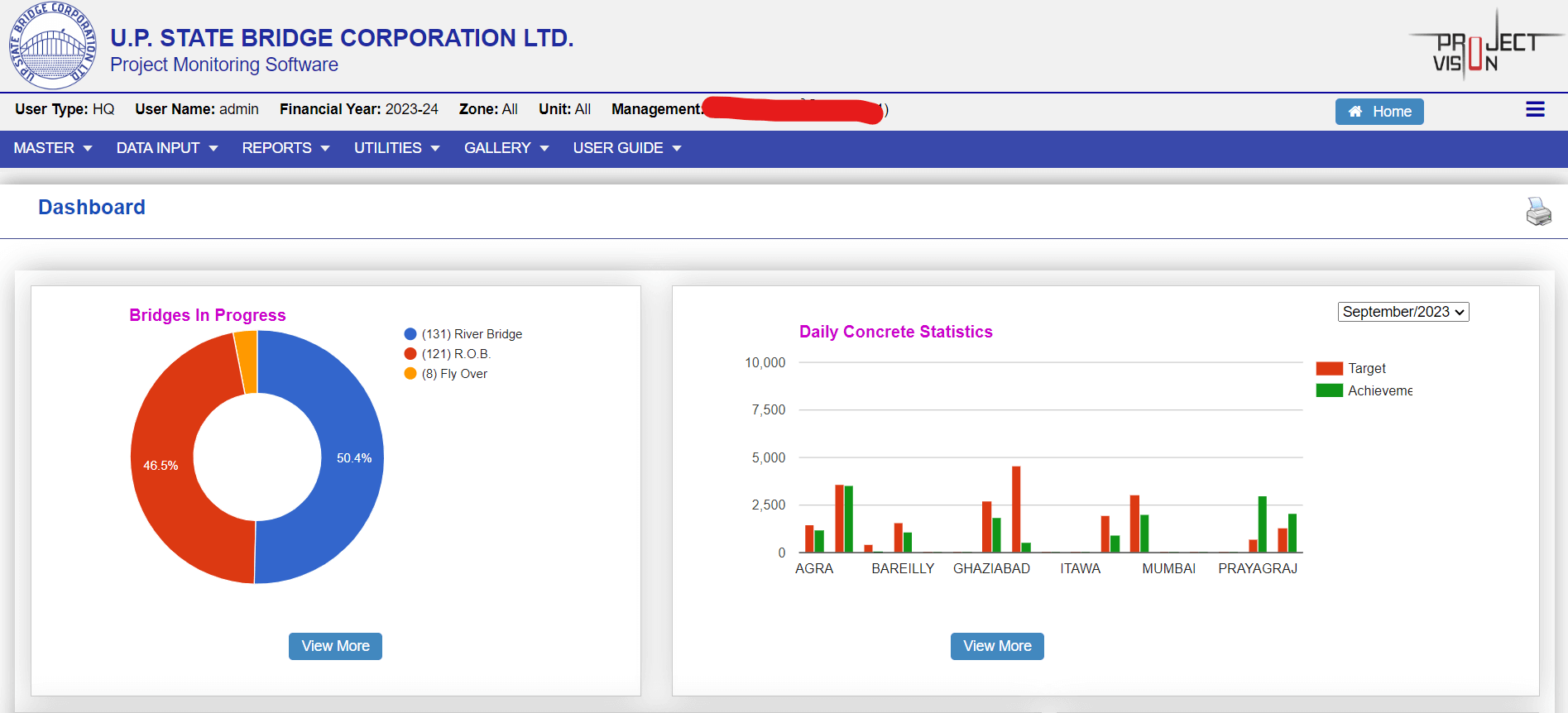Open the REPORTS menu
This screenshot has width=1568, height=713.
[285, 148]
